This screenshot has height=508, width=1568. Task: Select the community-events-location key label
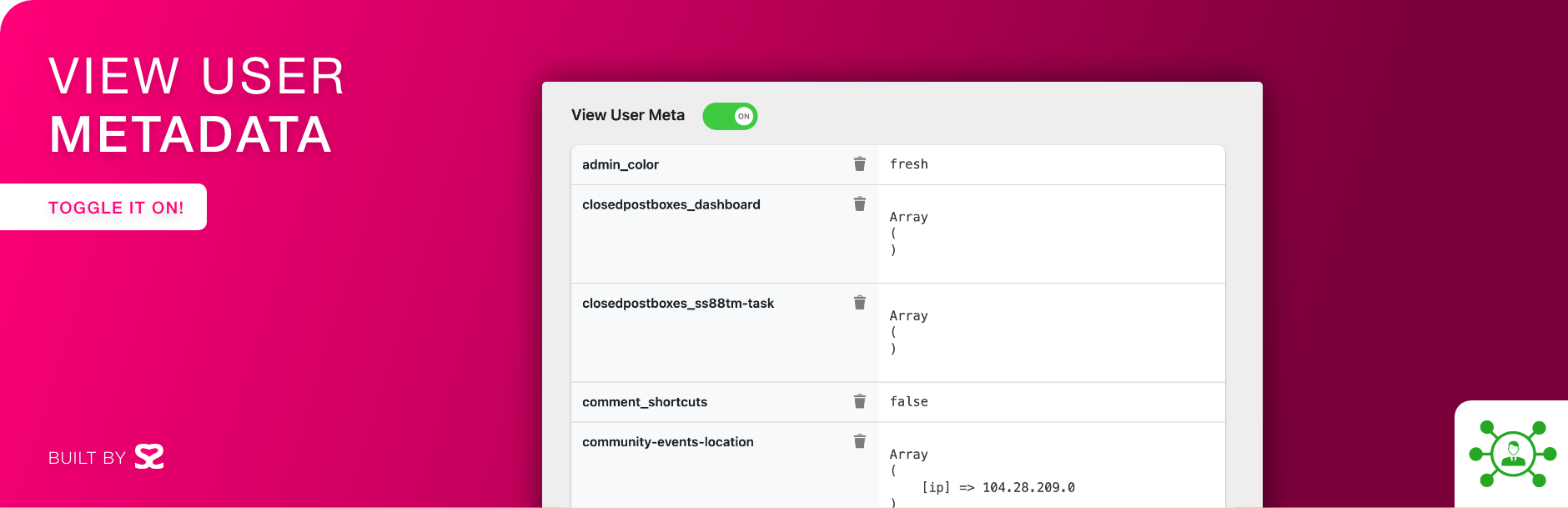click(667, 442)
